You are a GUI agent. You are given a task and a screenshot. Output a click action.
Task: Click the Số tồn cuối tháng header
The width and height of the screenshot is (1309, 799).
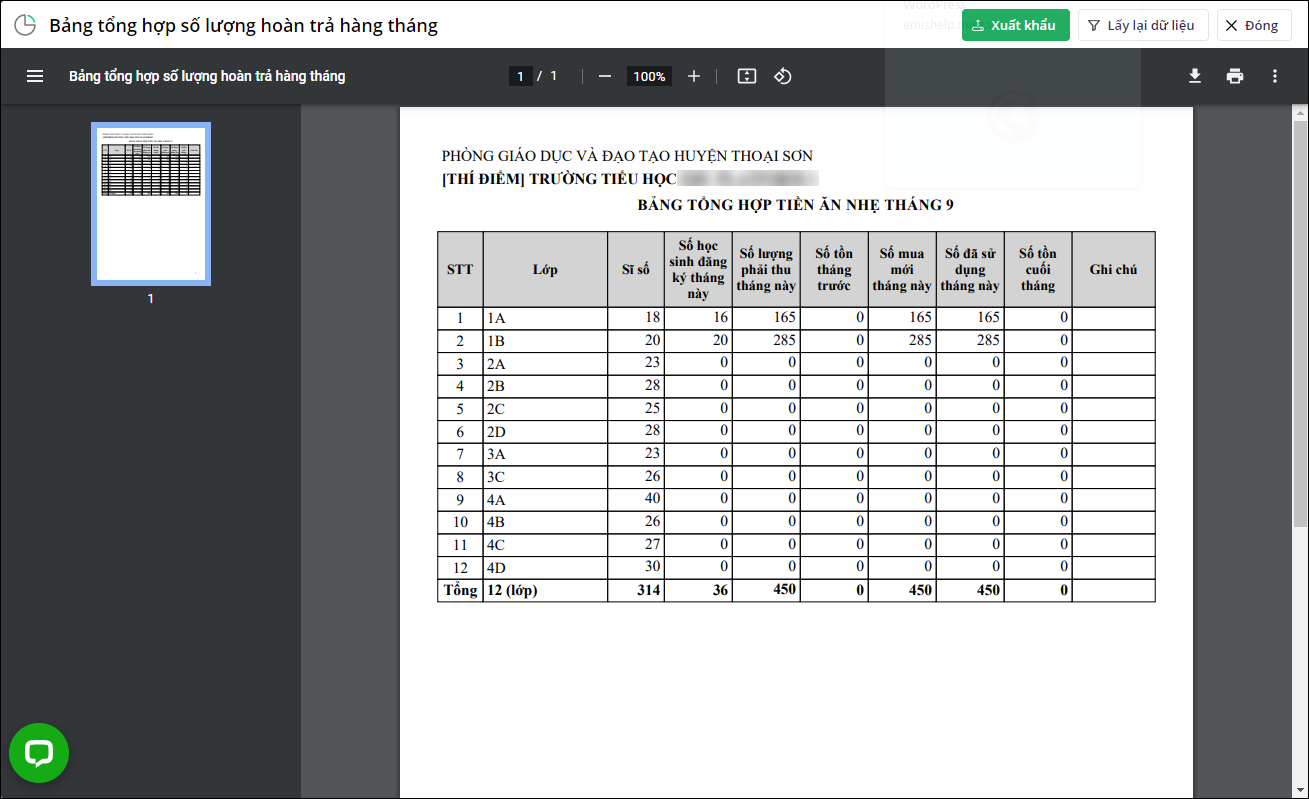point(1038,269)
